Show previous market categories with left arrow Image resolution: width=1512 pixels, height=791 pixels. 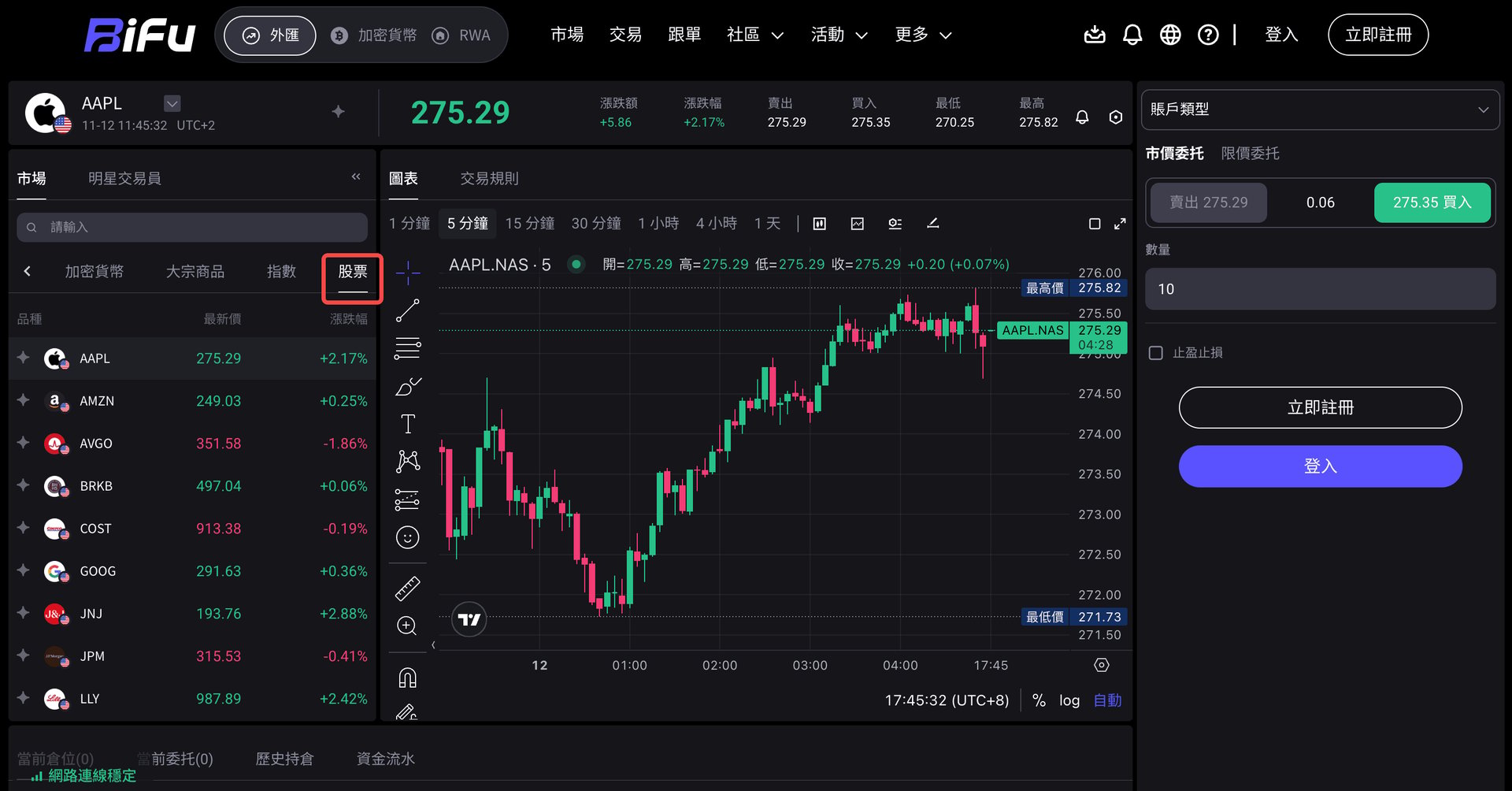pyautogui.click(x=28, y=271)
